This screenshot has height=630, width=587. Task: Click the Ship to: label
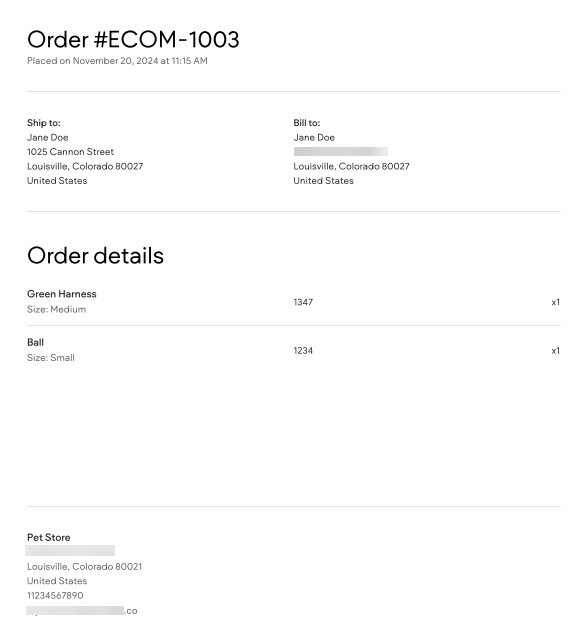[x=43, y=123]
